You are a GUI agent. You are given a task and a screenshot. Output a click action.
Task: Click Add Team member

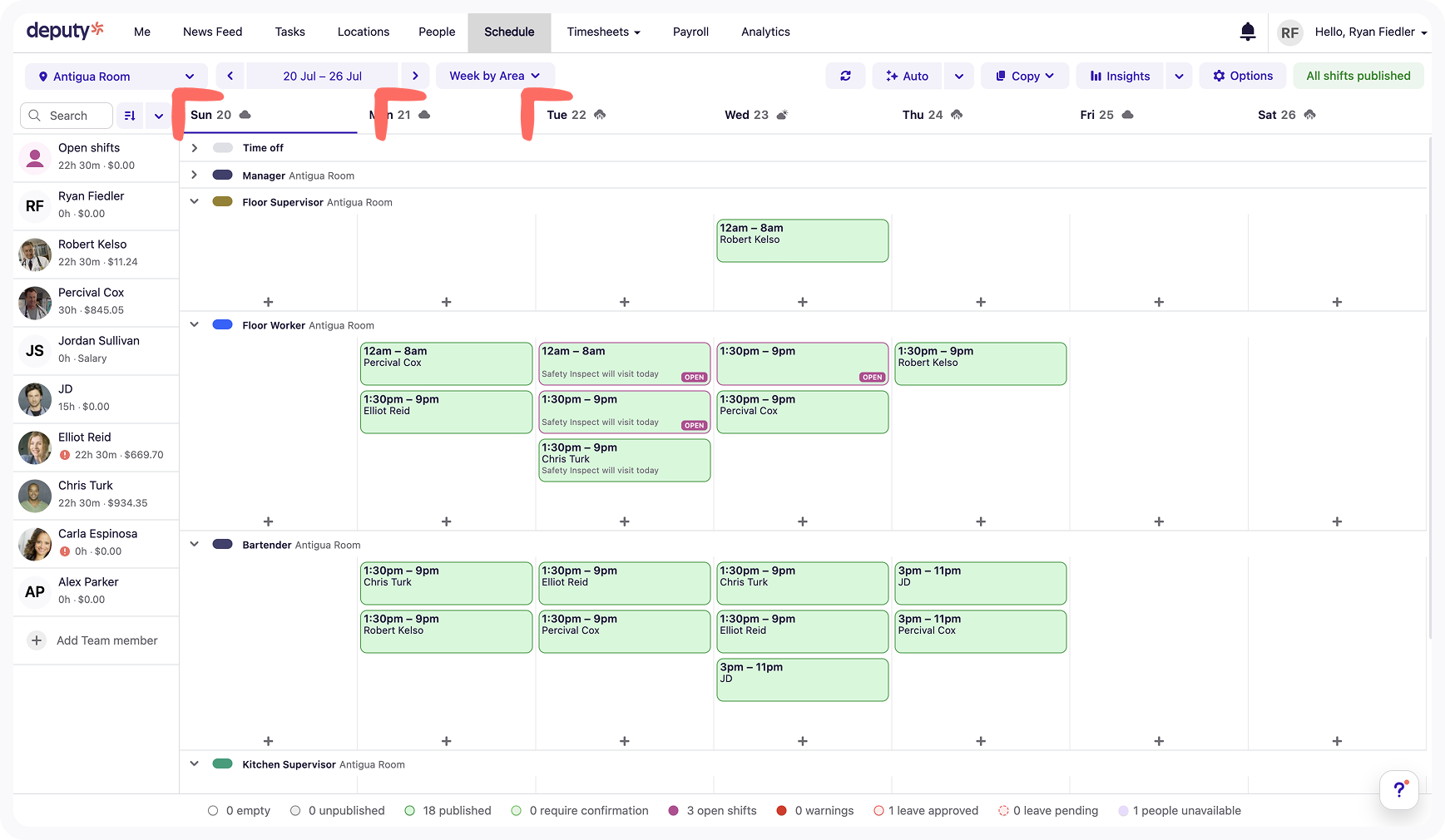click(106, 640)
